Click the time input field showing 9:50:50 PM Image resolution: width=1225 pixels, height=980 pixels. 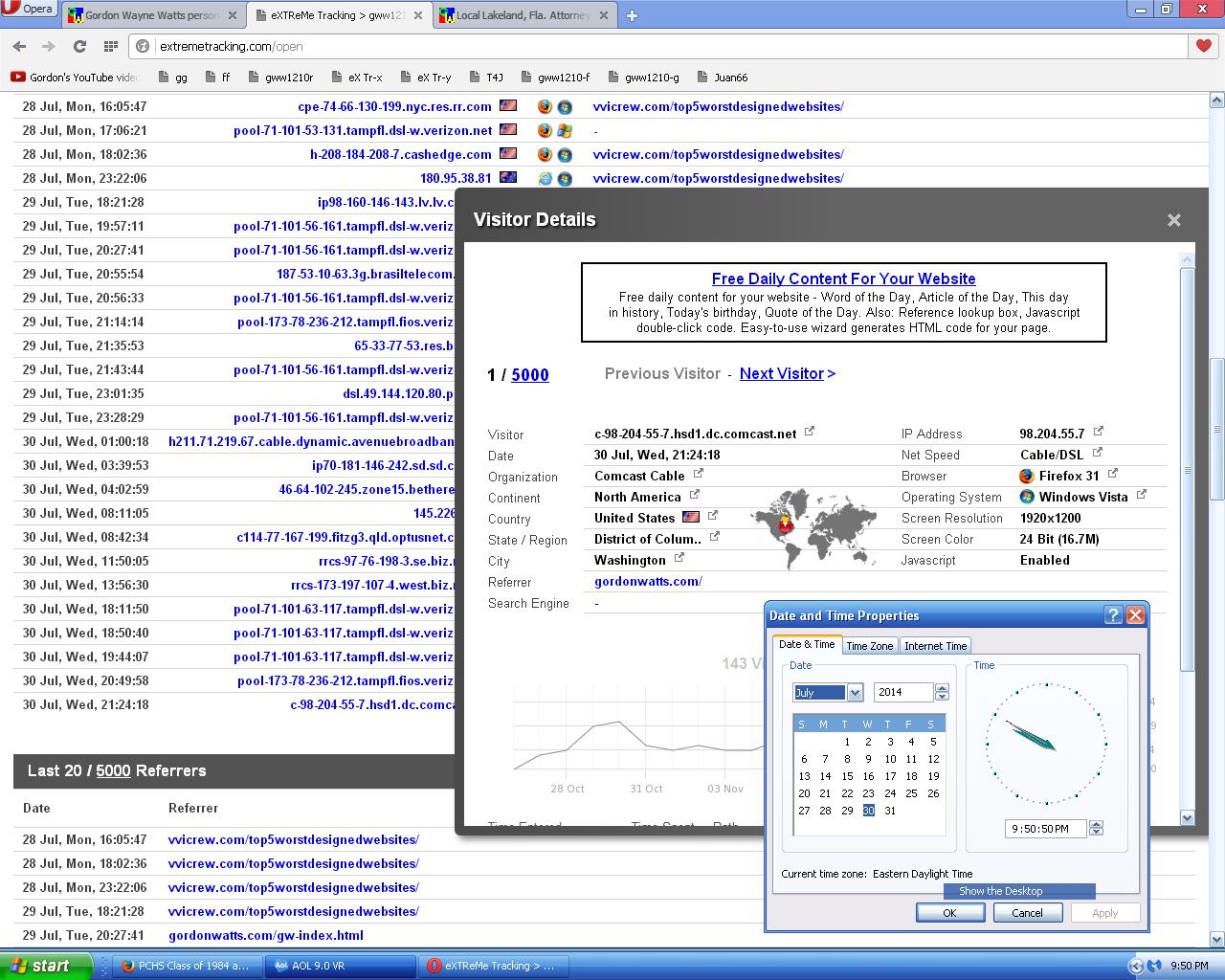pos(1045,829)
